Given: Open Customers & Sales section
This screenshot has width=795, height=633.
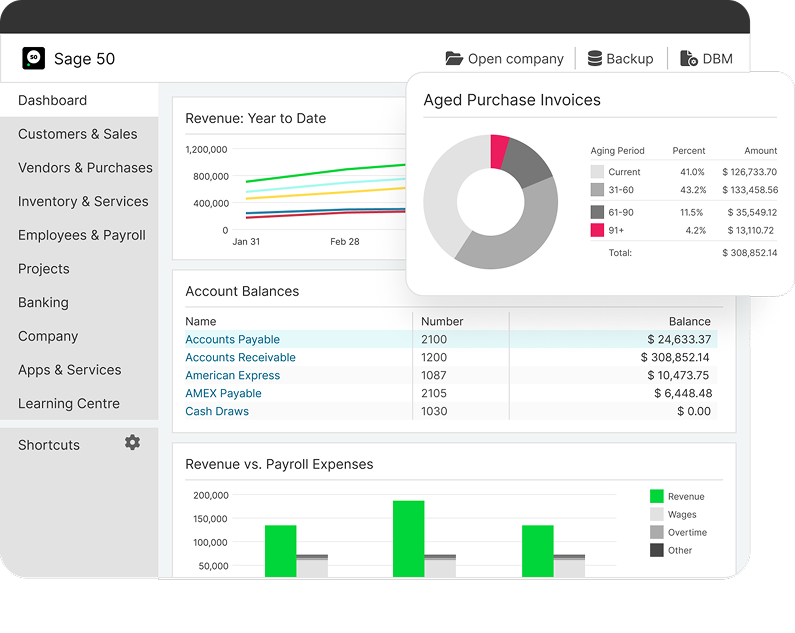Looking at the screenshot, I should coord(77,134).
